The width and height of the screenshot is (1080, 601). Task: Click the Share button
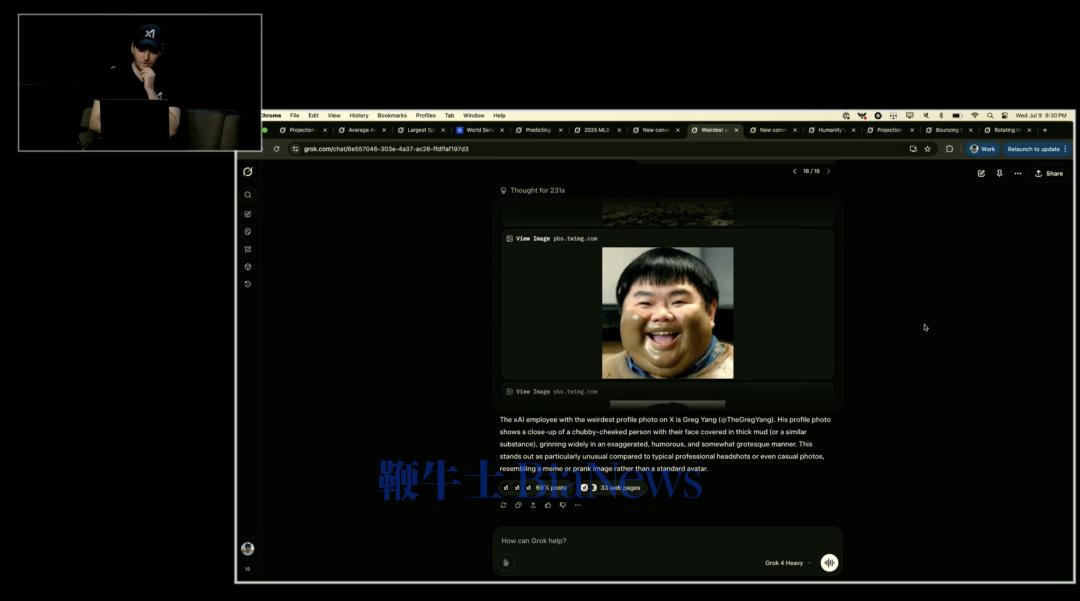pos(1049,173)
